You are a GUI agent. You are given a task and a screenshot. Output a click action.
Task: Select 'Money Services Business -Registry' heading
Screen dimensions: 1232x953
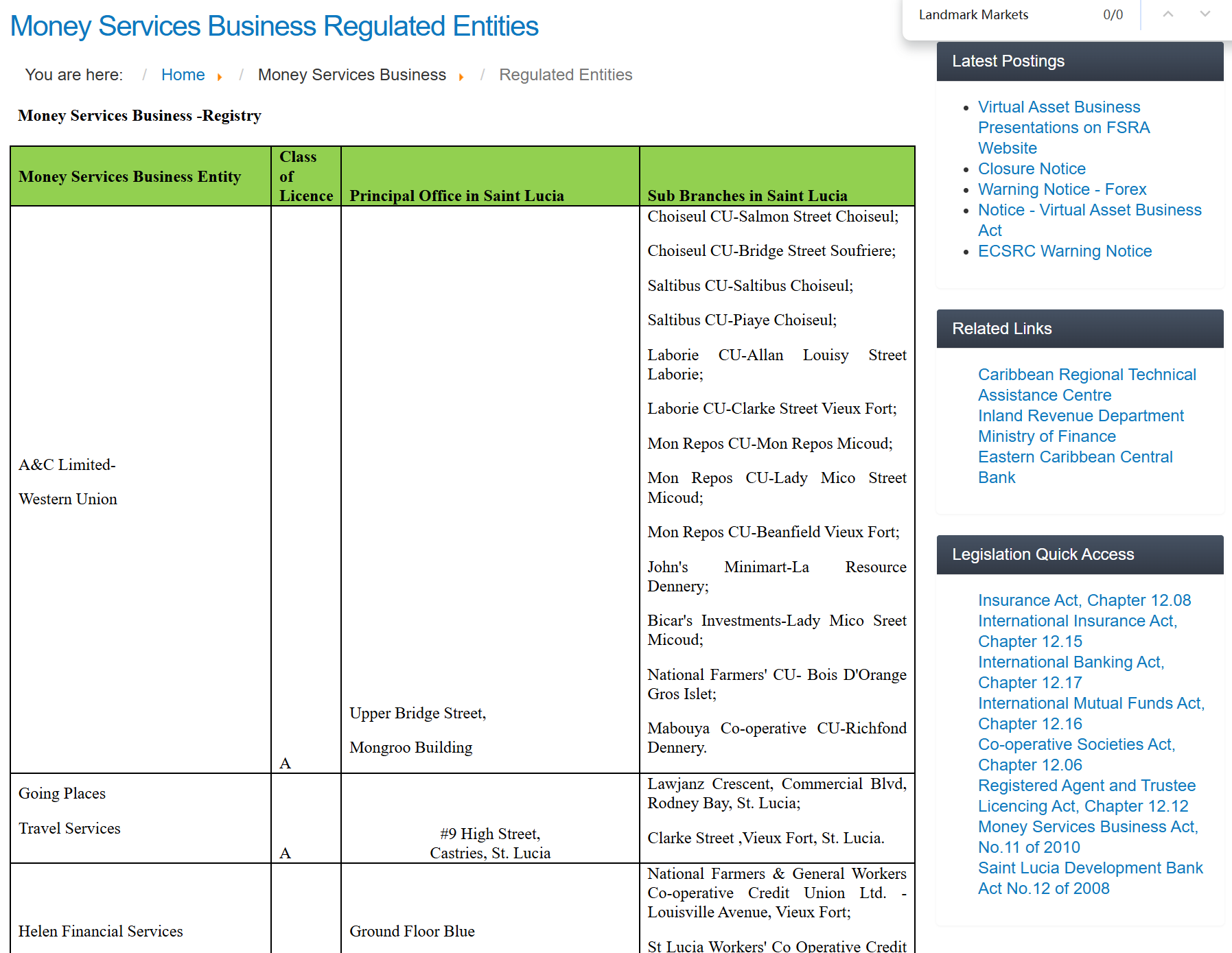coord(139,115)
